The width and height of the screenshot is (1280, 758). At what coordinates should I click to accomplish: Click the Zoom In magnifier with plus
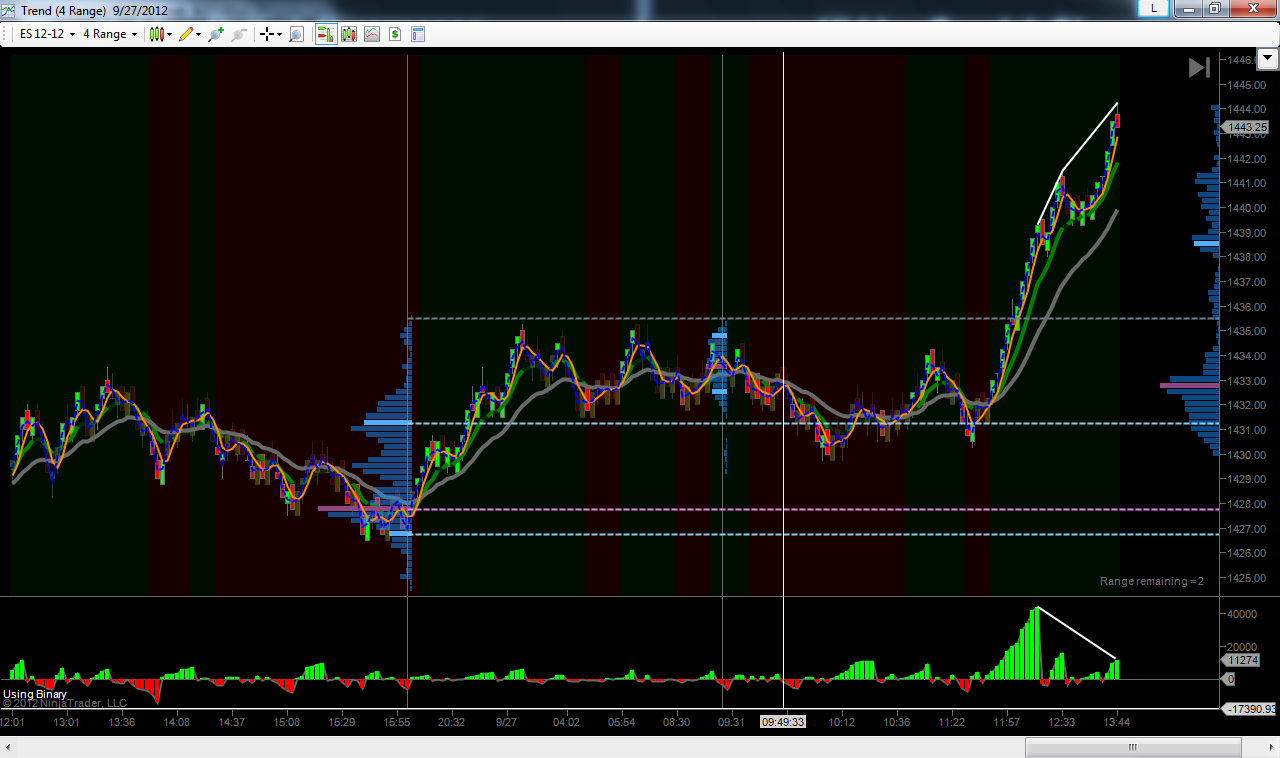(x=216, y=34)
